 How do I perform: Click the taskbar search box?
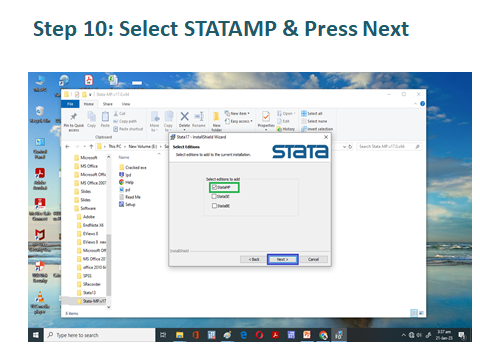(x=100, y=335)
